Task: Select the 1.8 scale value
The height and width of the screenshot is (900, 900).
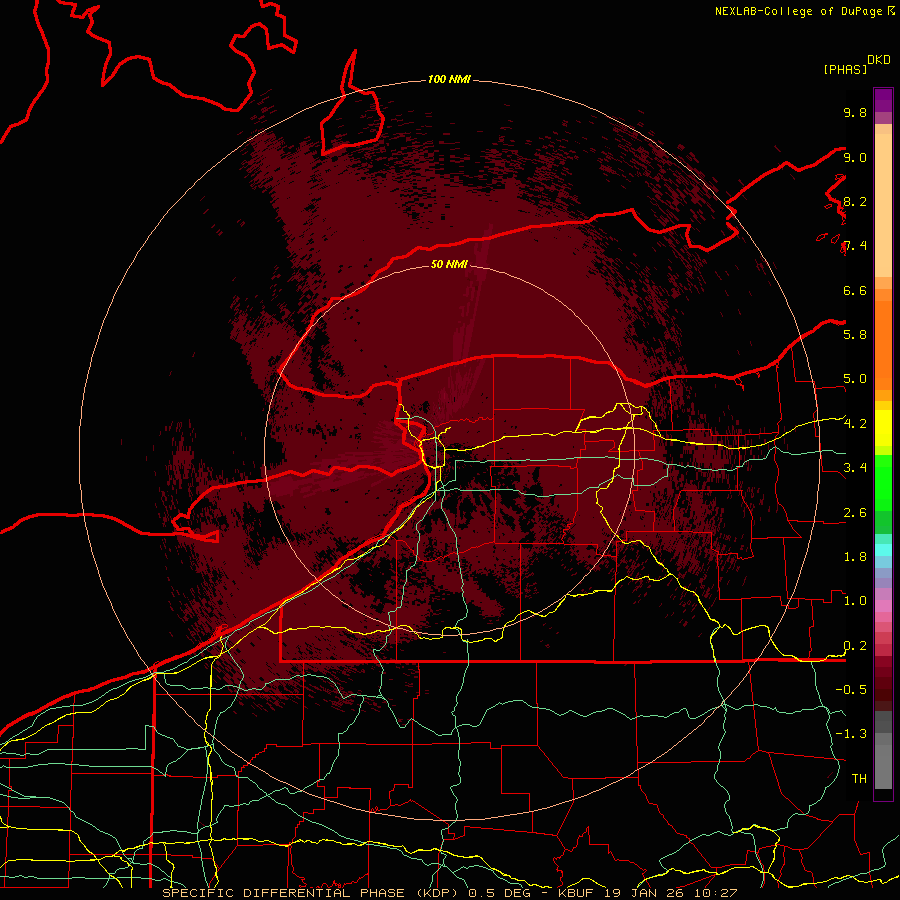Action: (x=855, y=557)
